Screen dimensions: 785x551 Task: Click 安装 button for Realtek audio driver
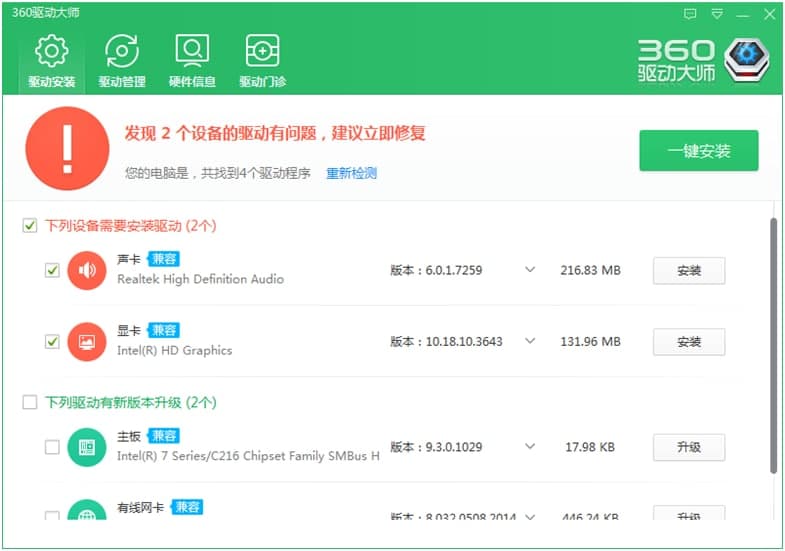click(x=688, y=271)
